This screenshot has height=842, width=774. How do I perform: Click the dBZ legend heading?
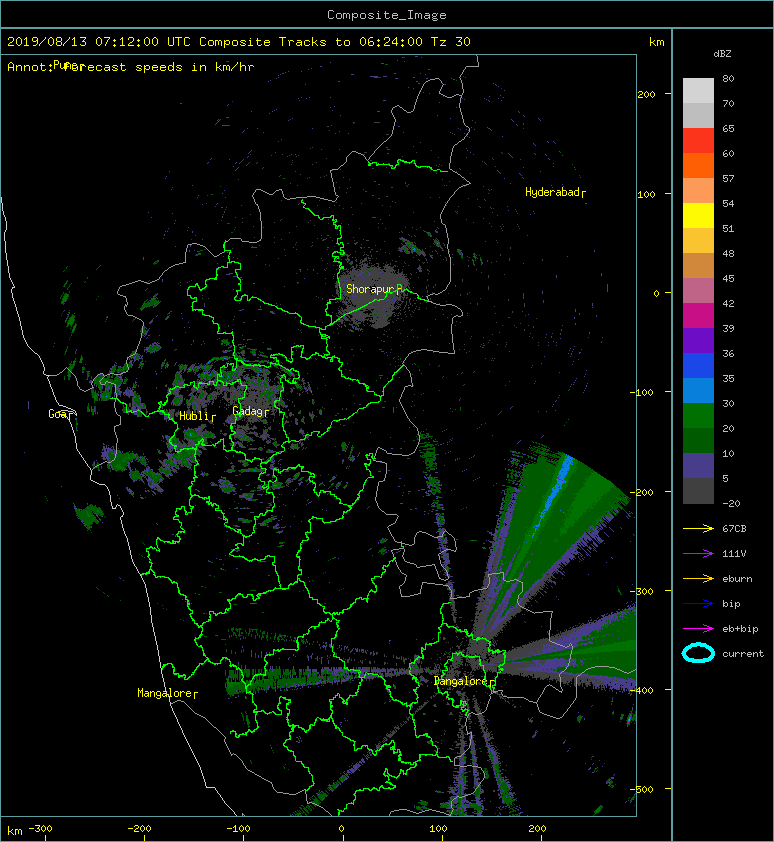[x=722, y=54]
